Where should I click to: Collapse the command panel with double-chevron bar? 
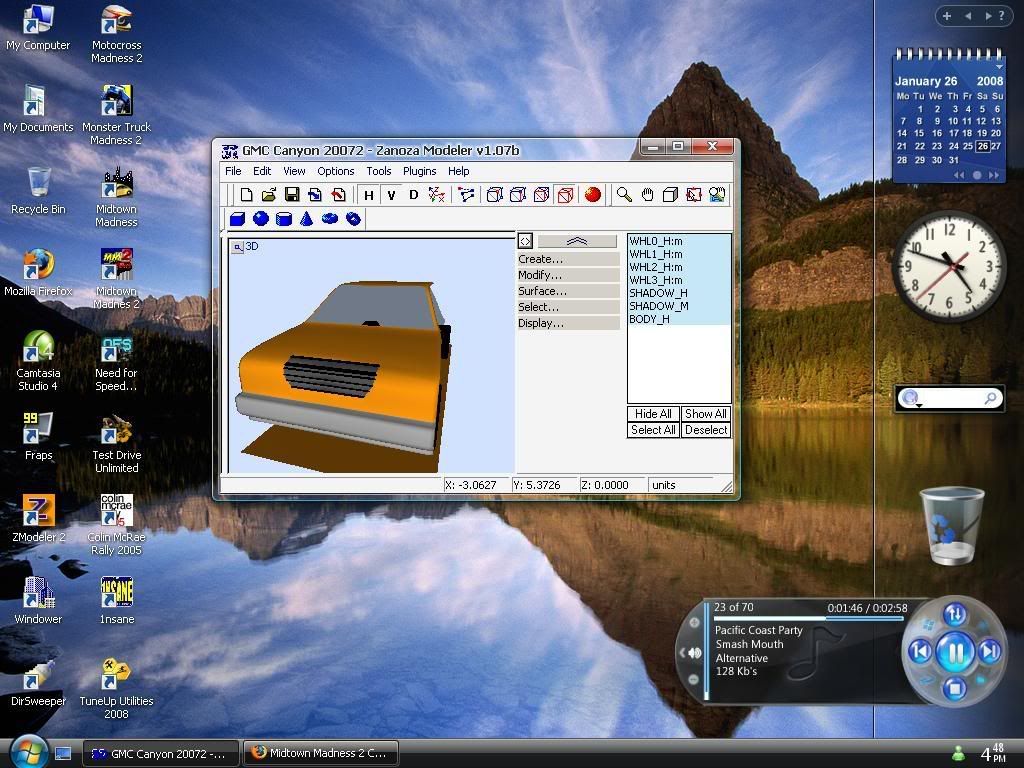point(577,241)
